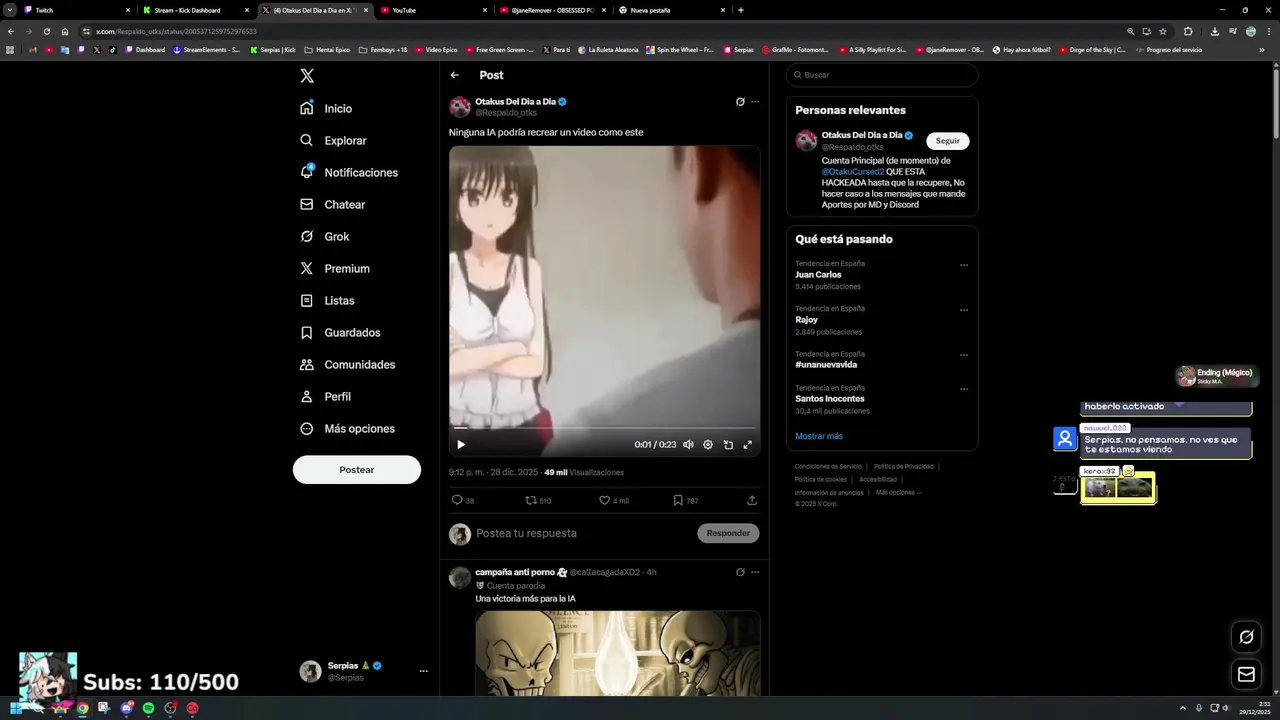Switch to Twitch browser tab
The image size is (1280, 720).
[78, 10]
